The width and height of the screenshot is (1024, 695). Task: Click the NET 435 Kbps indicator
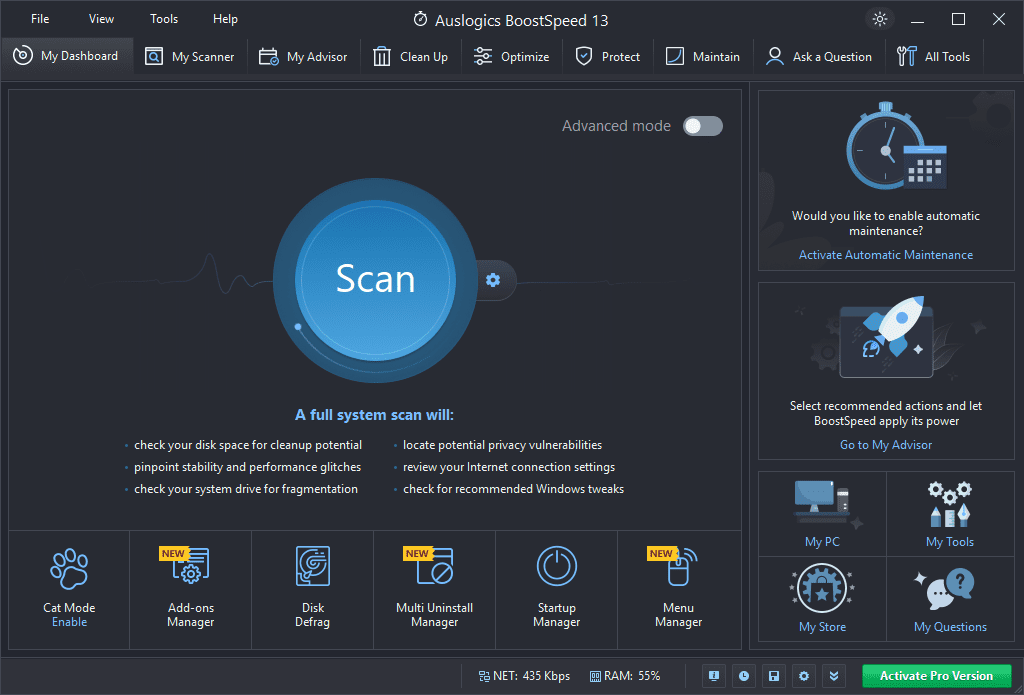tap(524, 676)
